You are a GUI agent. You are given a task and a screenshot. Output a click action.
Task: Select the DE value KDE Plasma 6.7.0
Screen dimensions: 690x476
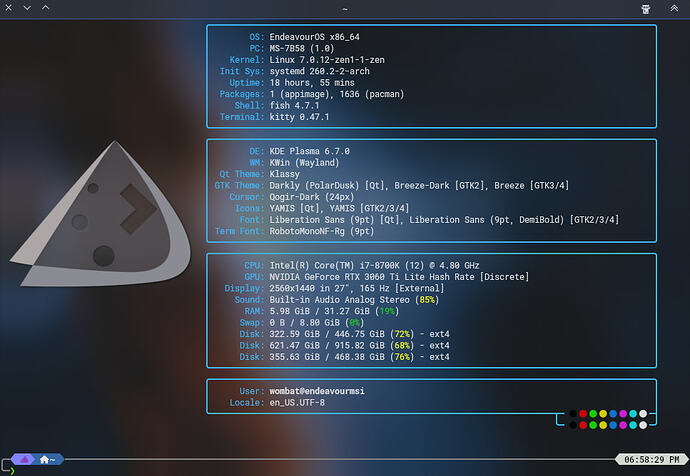[x=309, y=151]
